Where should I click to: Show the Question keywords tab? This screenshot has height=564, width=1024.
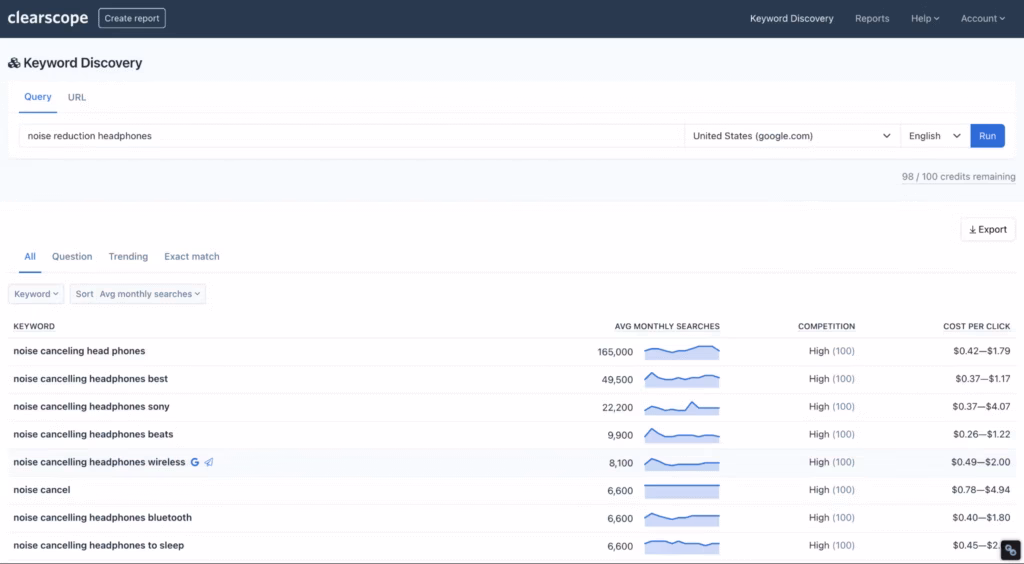[x=72, y=257]
